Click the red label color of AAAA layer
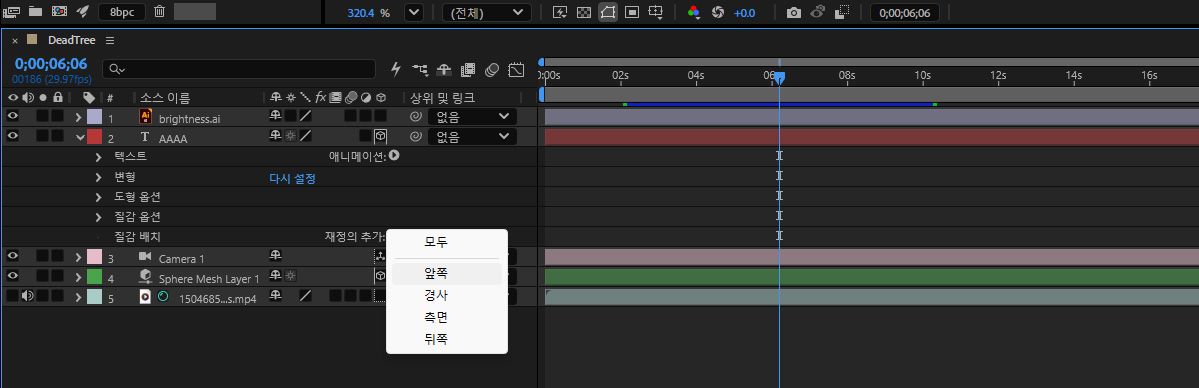The width and height of the screenshot is (1199, 388). (94, 137)
